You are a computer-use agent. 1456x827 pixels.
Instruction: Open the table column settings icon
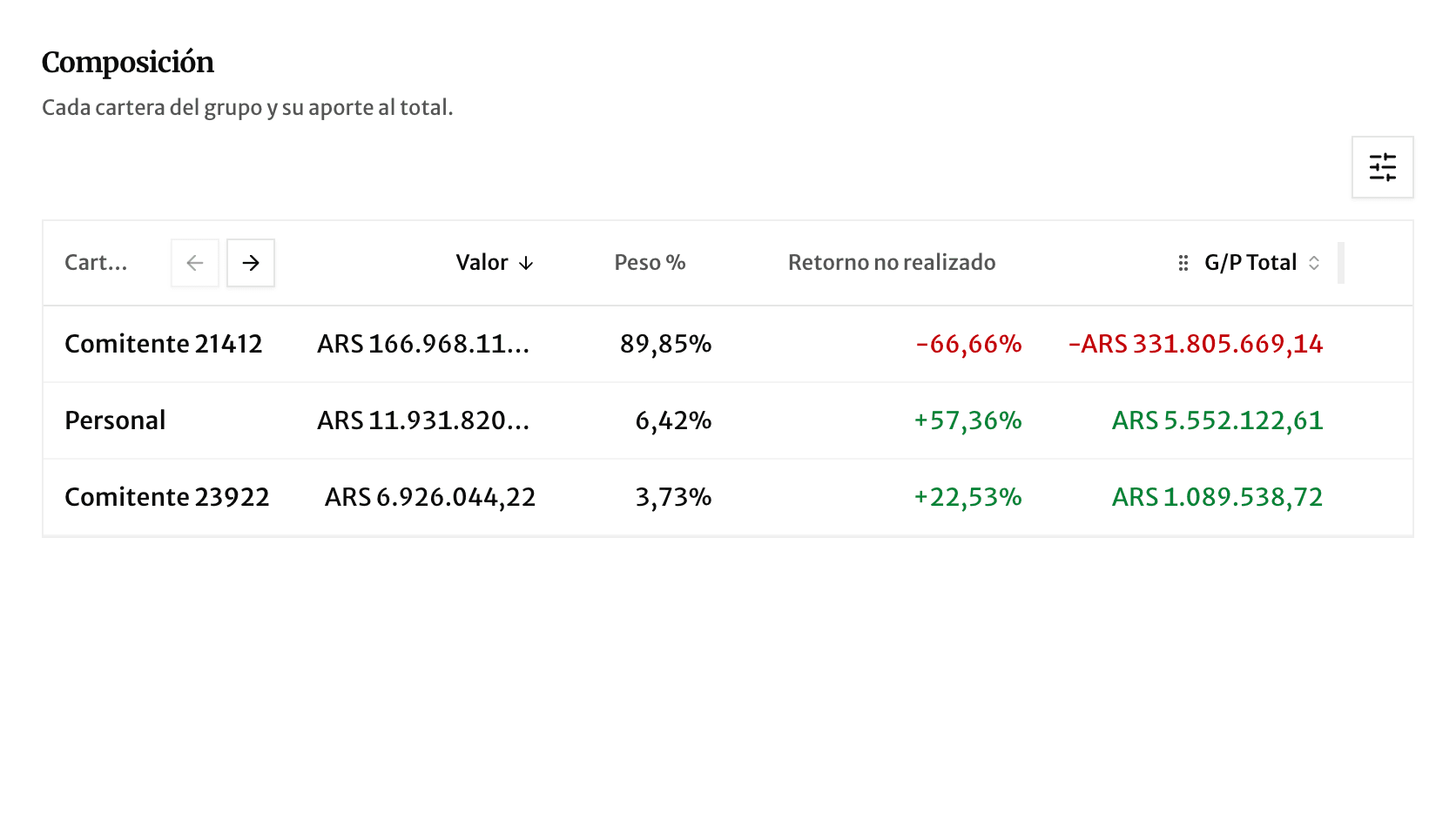coord(1382,167)
